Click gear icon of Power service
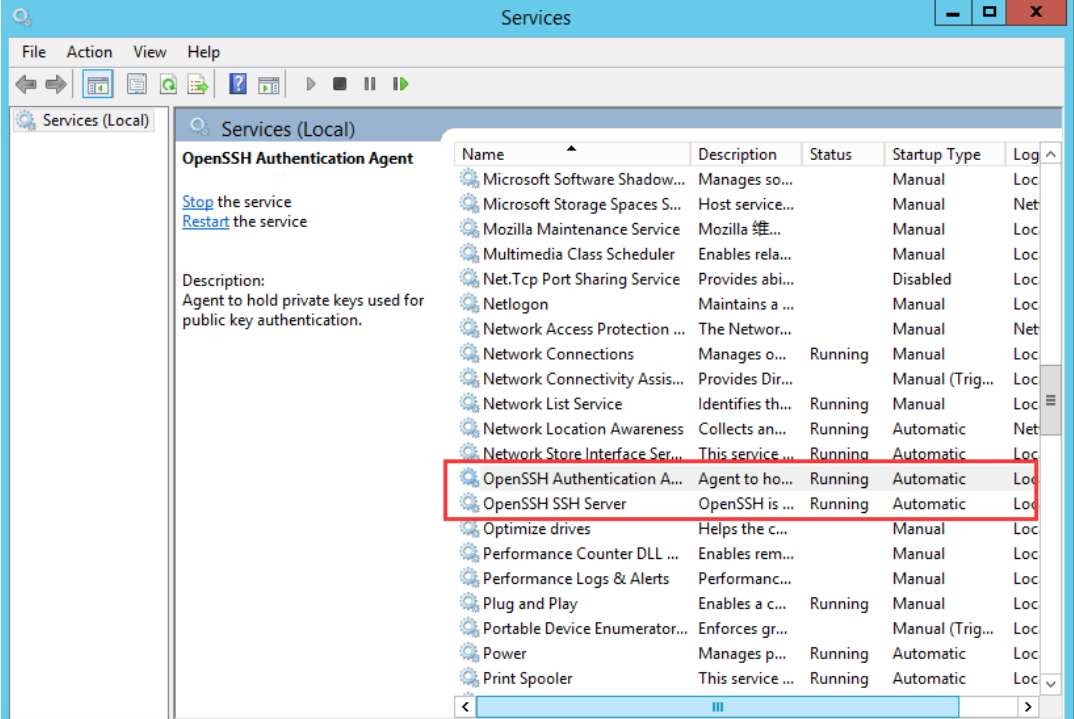Screen dimensions: 1074x719 (x=469, y=653)
